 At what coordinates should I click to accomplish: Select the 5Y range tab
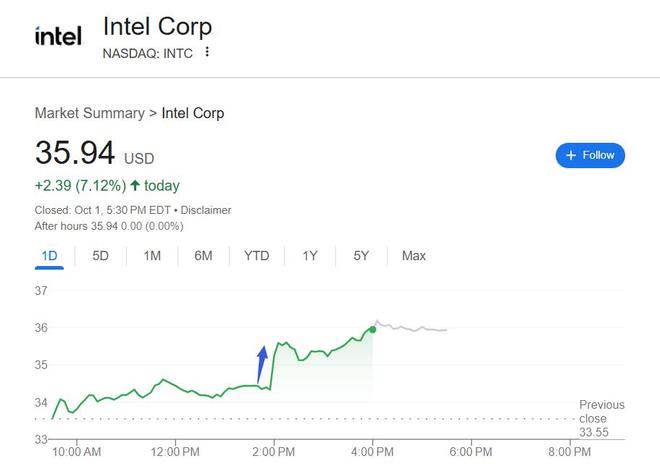tap(361, 256)
